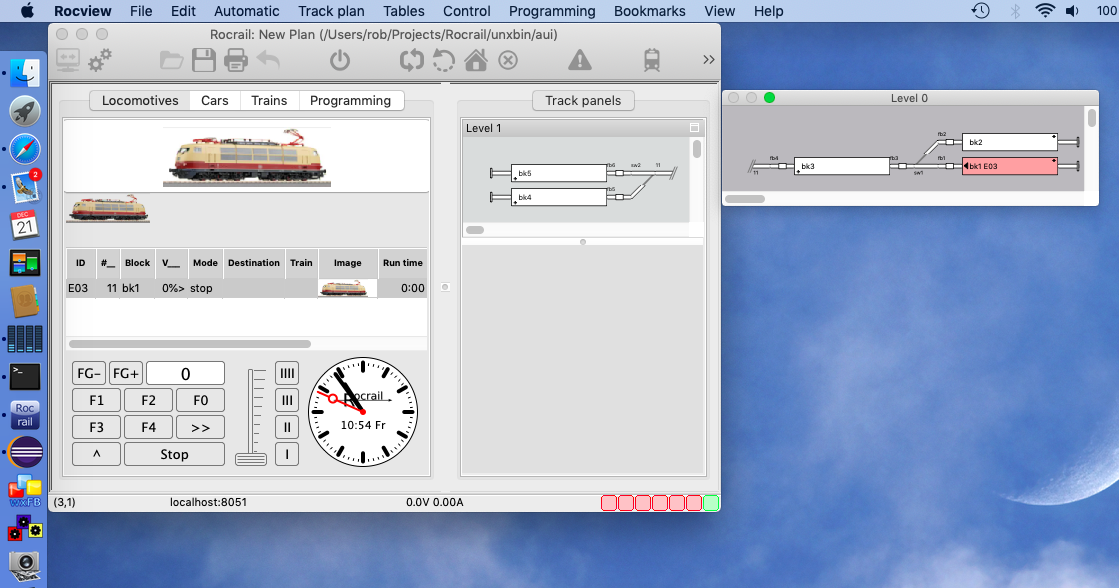1119x588 pixels.
Task: Click the locomotive icon in toolbar
Action: [652, 61]
